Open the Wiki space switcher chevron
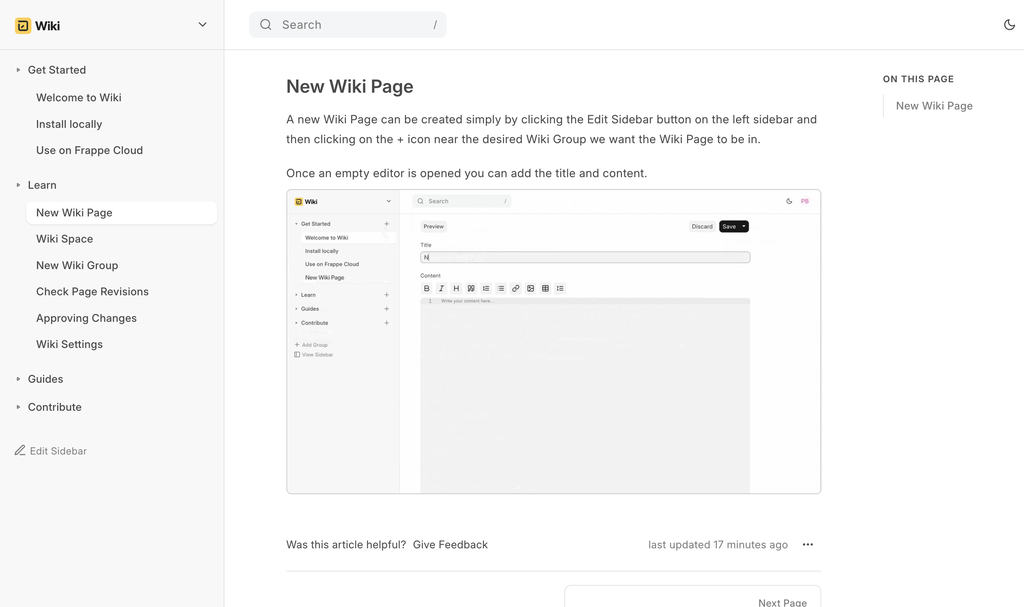Viewport: 1024px width, 607px height. tap(202, 25)
